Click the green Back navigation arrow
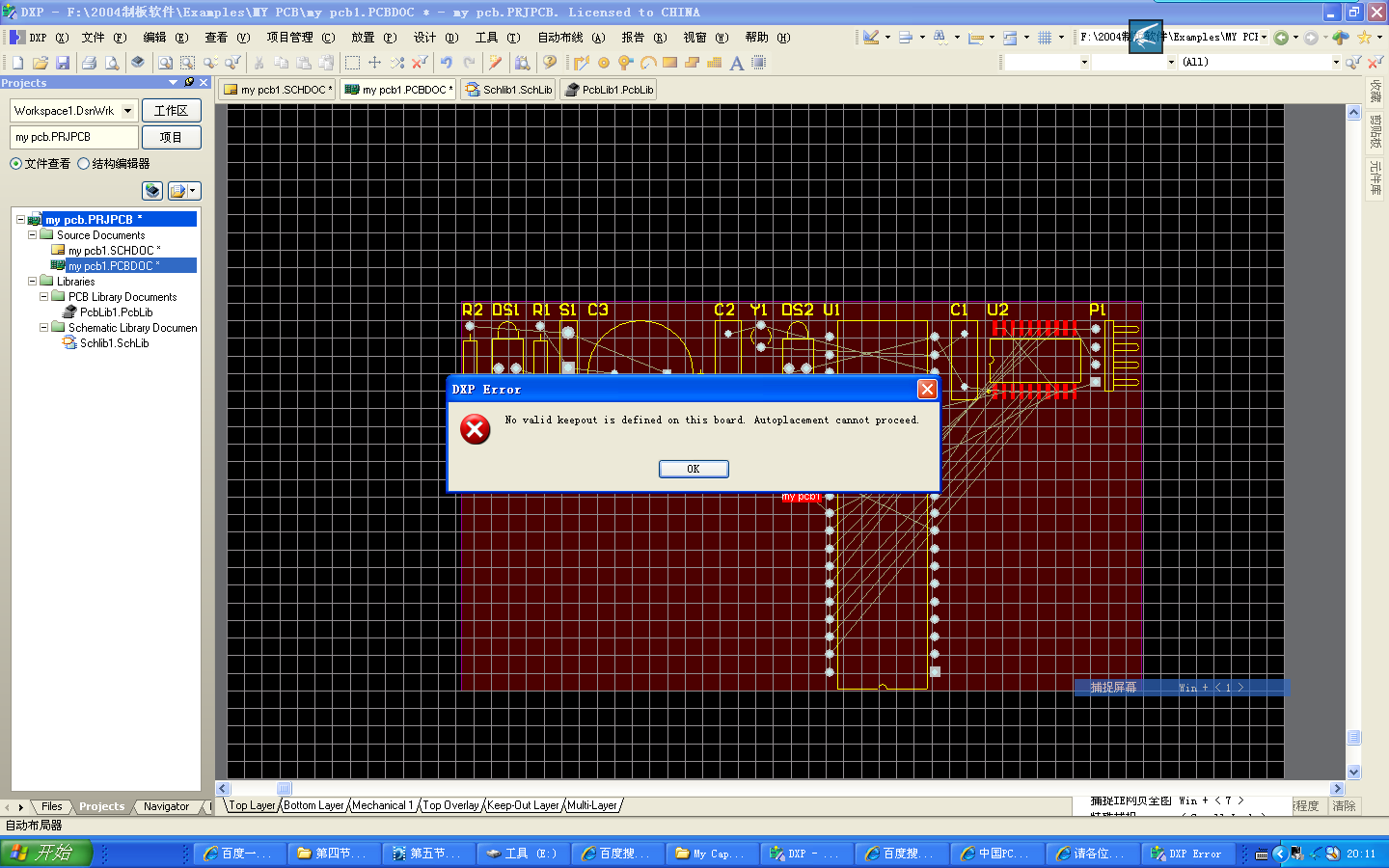Viewport: 1389px width, 868px height. pos(1281,38)
